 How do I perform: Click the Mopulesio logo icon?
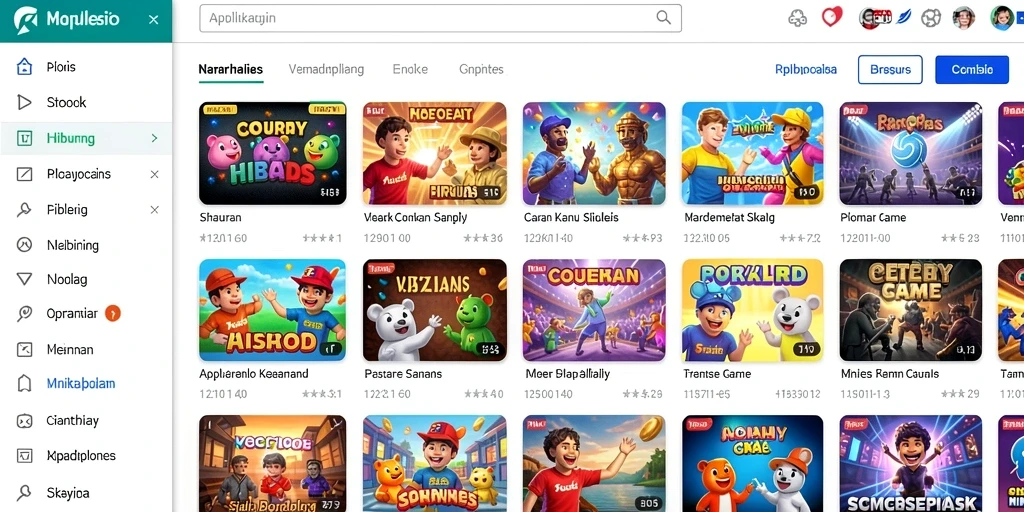point(25,19)
